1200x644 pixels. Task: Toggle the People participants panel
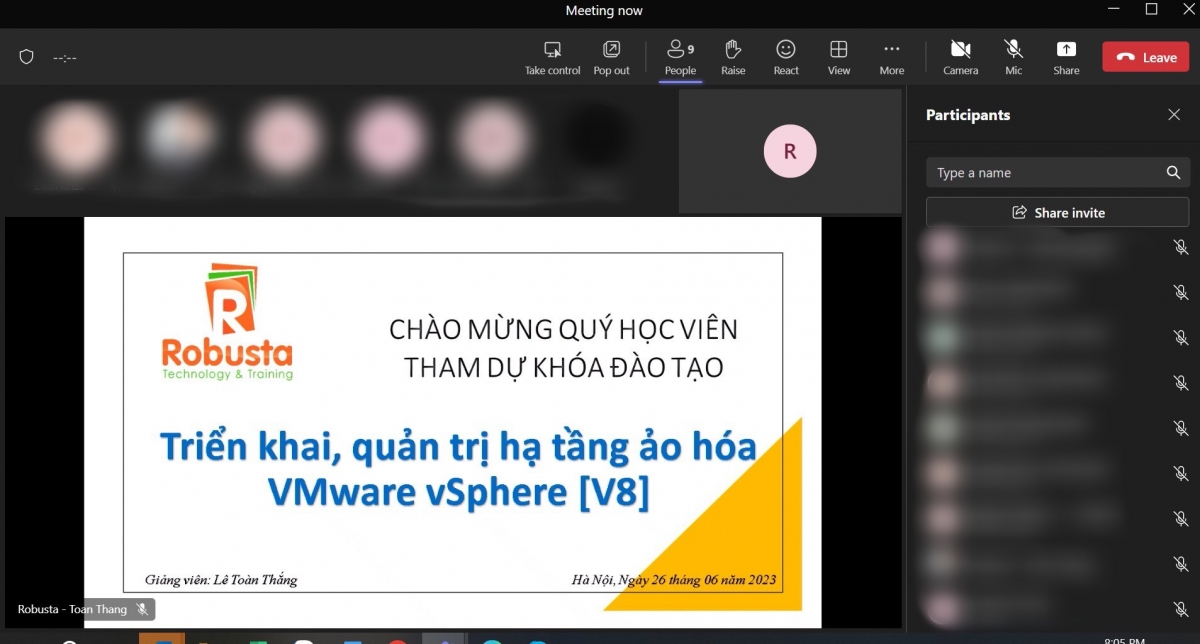click(680, 58)
